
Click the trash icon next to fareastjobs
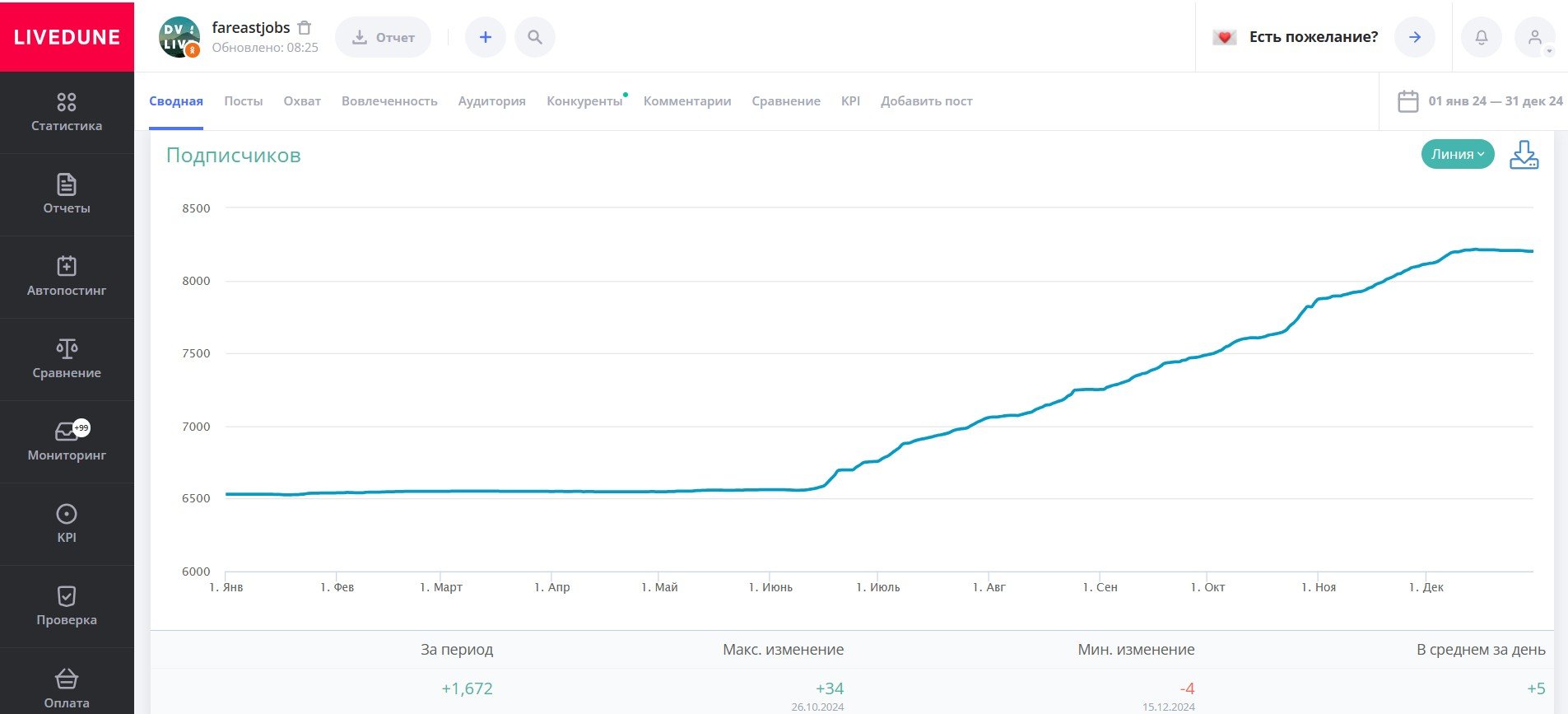pos(305,27)
